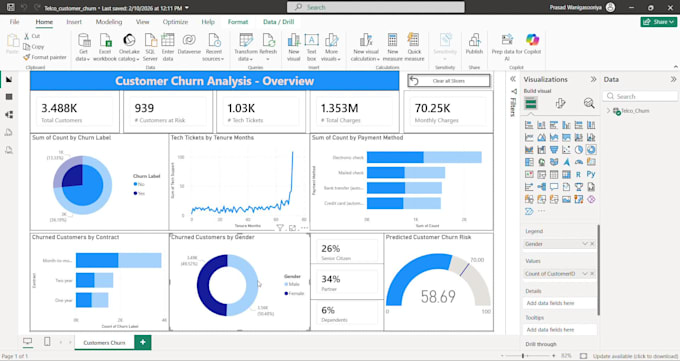Switch to Table view in left sidebar
The width and height of the screenshot is (680, 361).
tap(9, 97)
